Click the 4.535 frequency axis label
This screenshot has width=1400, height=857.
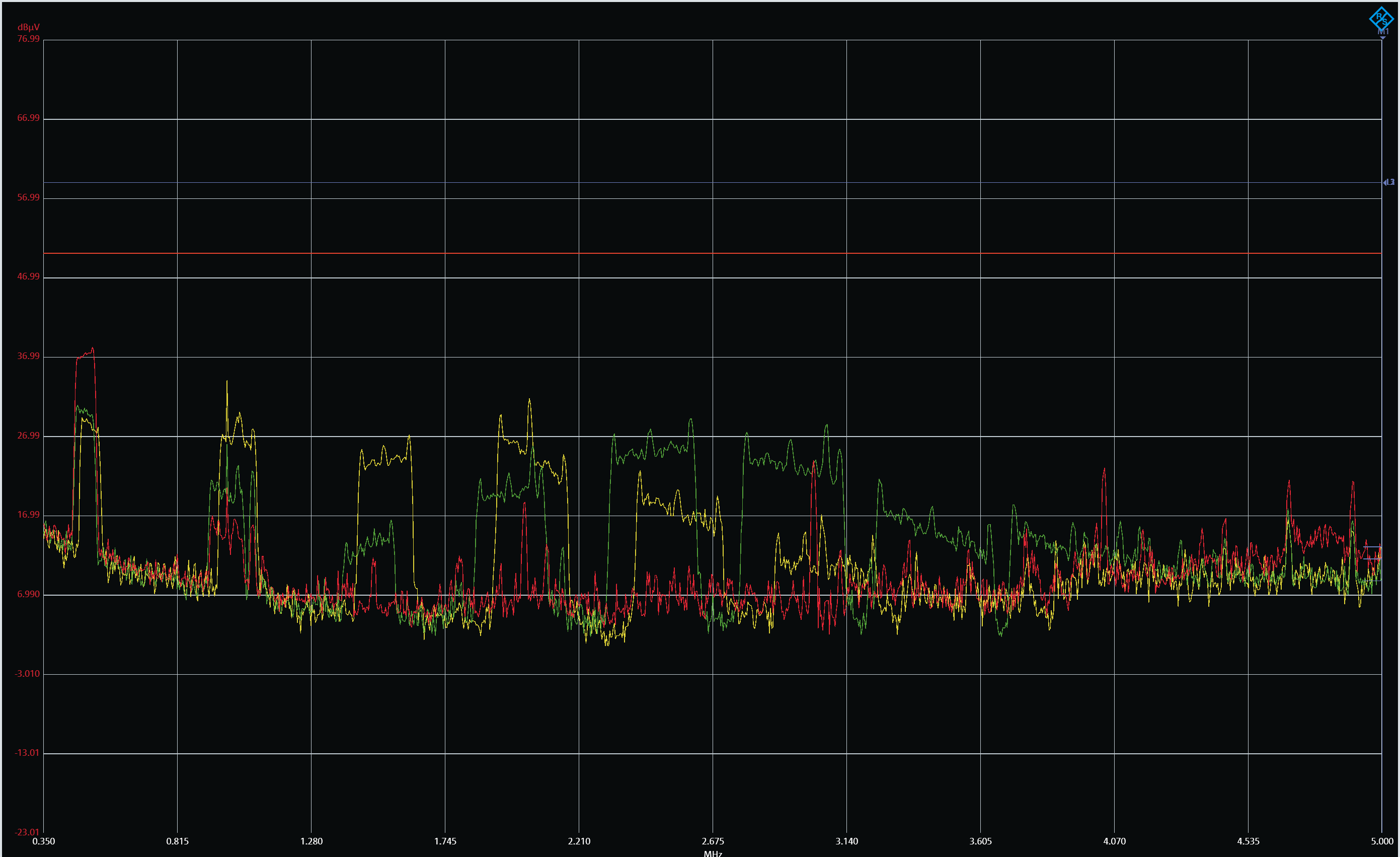tap(1248, 841)
